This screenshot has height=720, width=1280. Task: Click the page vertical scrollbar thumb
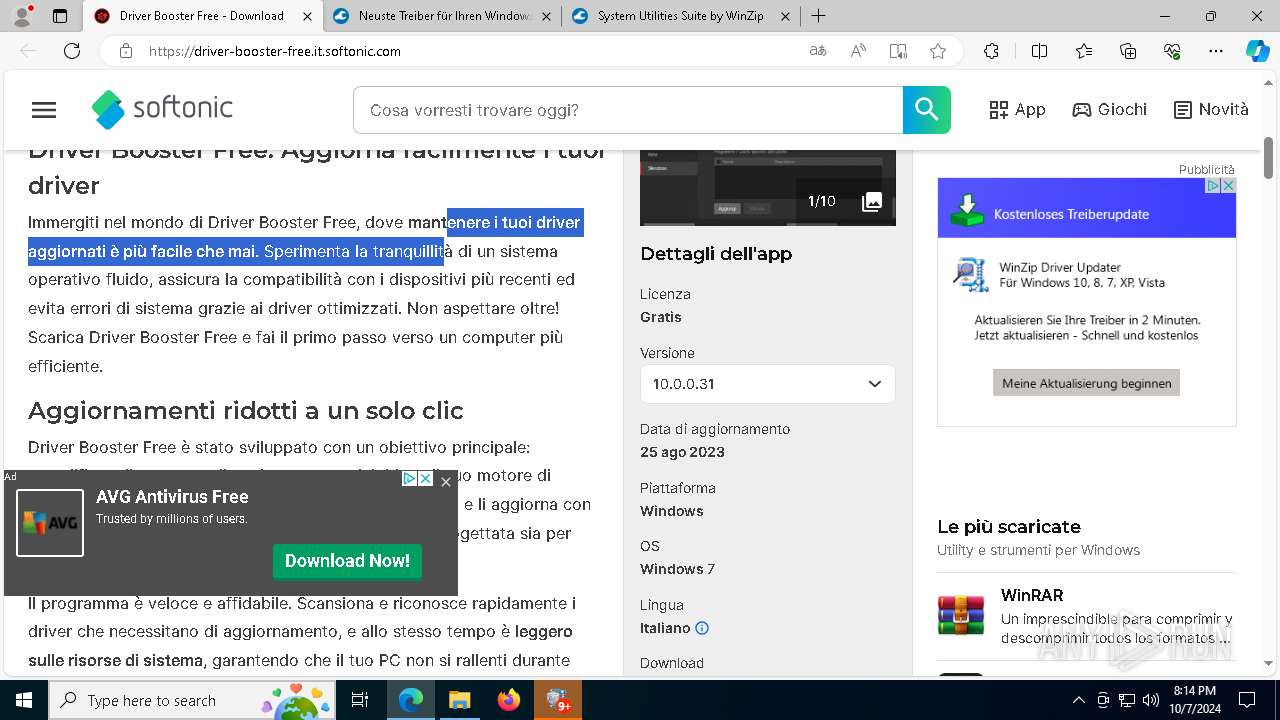1268,157
